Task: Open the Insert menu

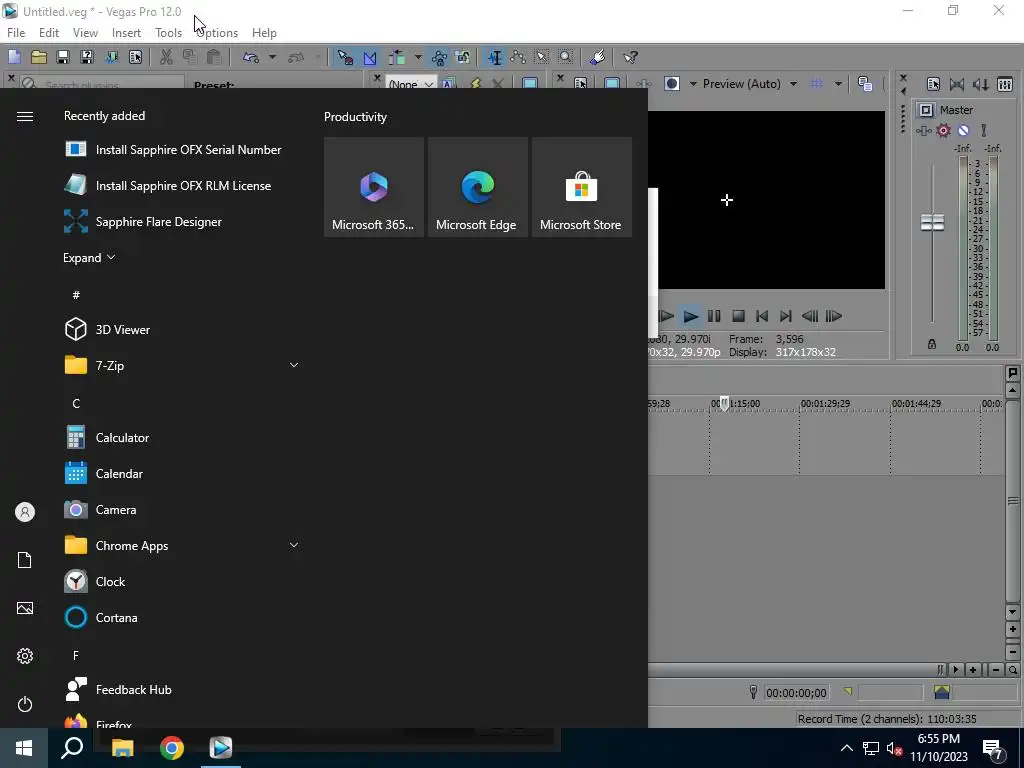Action: [x=126, y=33]
